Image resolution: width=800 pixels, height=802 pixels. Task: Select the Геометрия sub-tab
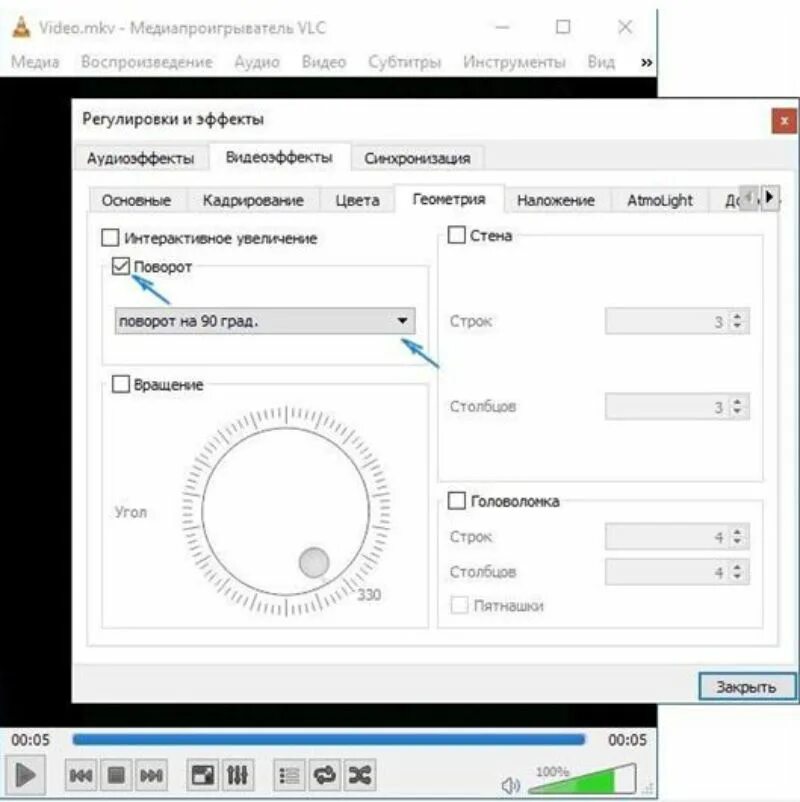[449, 199]
